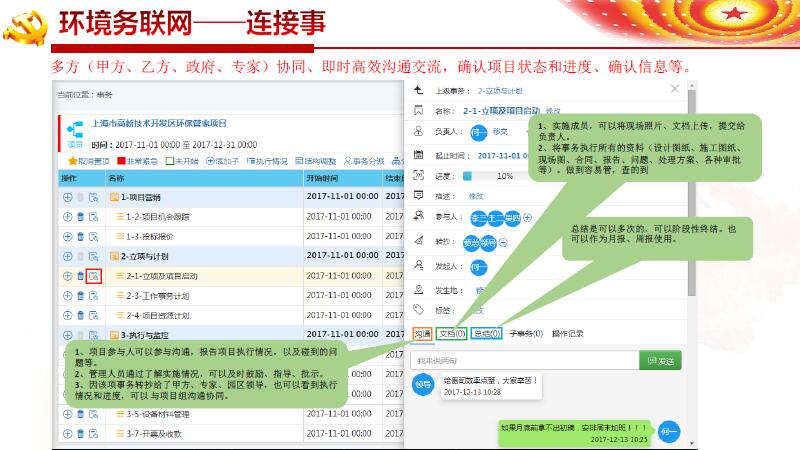The height and width of the screenshot is (450, 800).
Task: Click add icon on 2-4-项目资源计划 row
Action: click(67, 315)
